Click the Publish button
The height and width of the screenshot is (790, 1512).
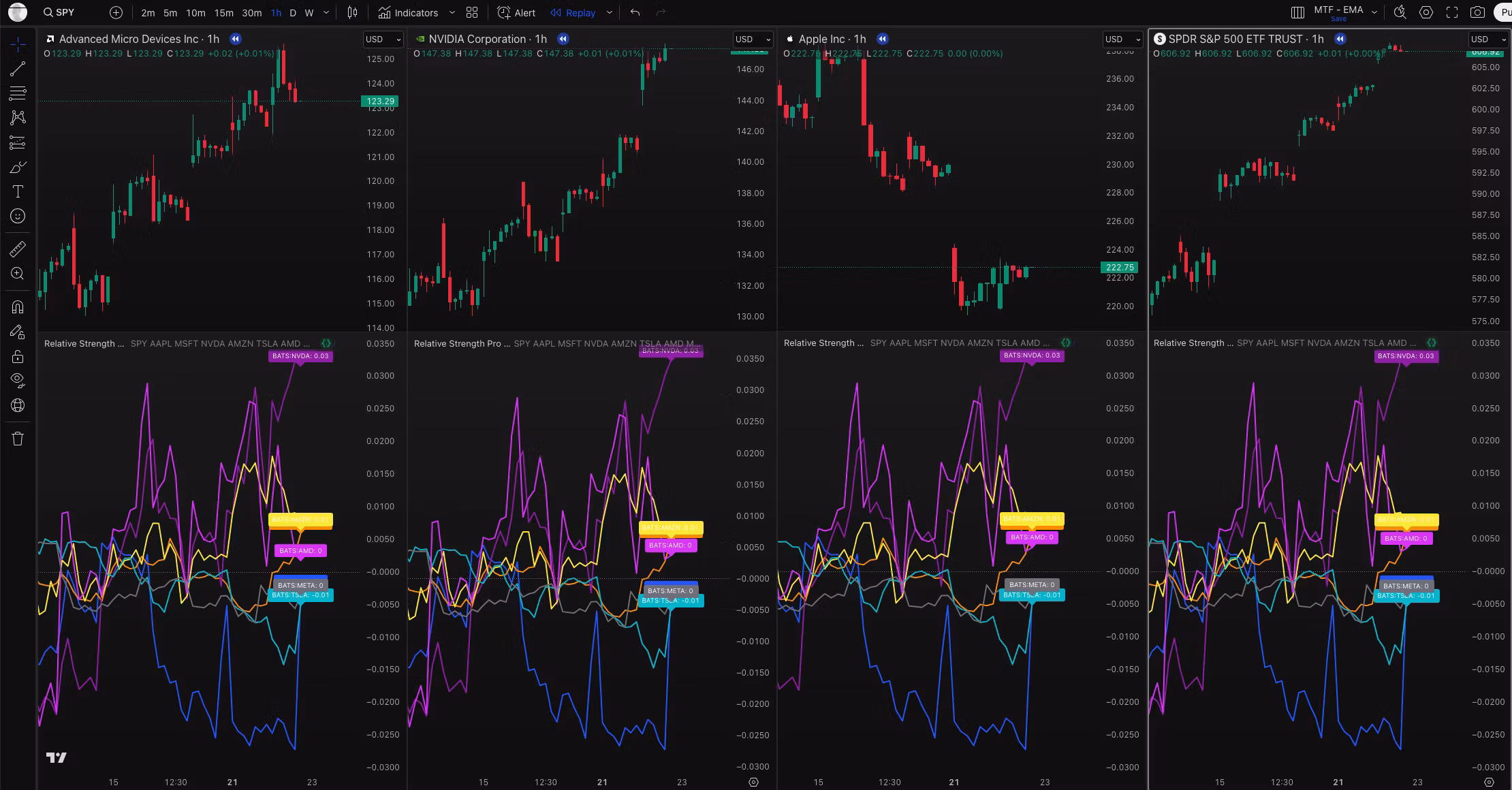(1504, 12)
